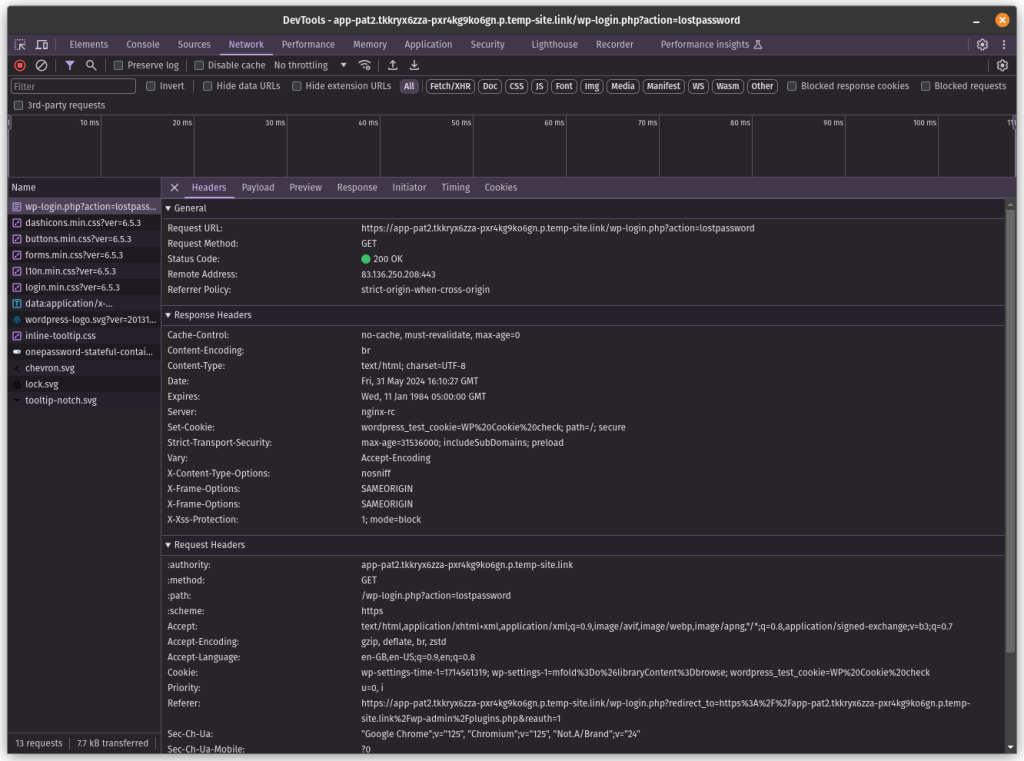The width and height of the screenshot is (1024, 761).
Task: Open the network filter search
Action: click(x=92, y=64)
